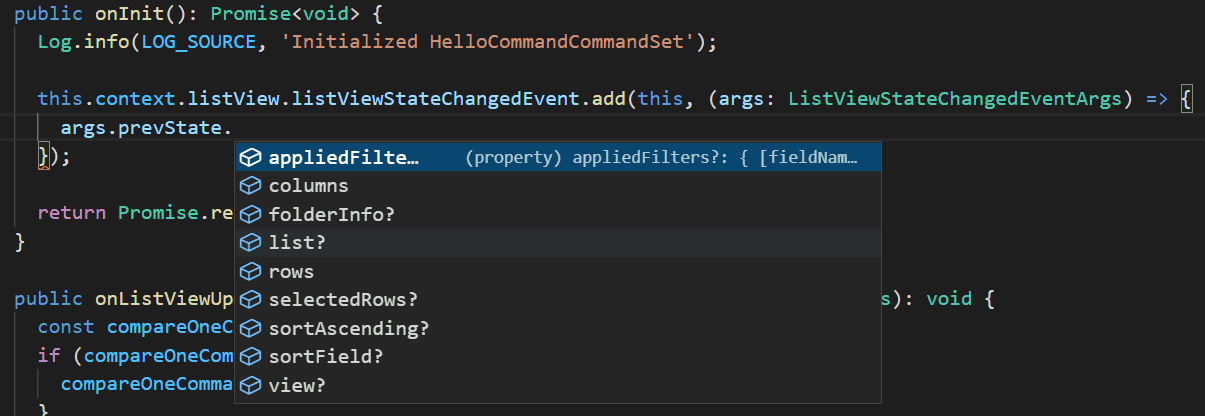Pick the folderInfo? completion item
Screen dimensions: 1205x416
click(558, 215)
